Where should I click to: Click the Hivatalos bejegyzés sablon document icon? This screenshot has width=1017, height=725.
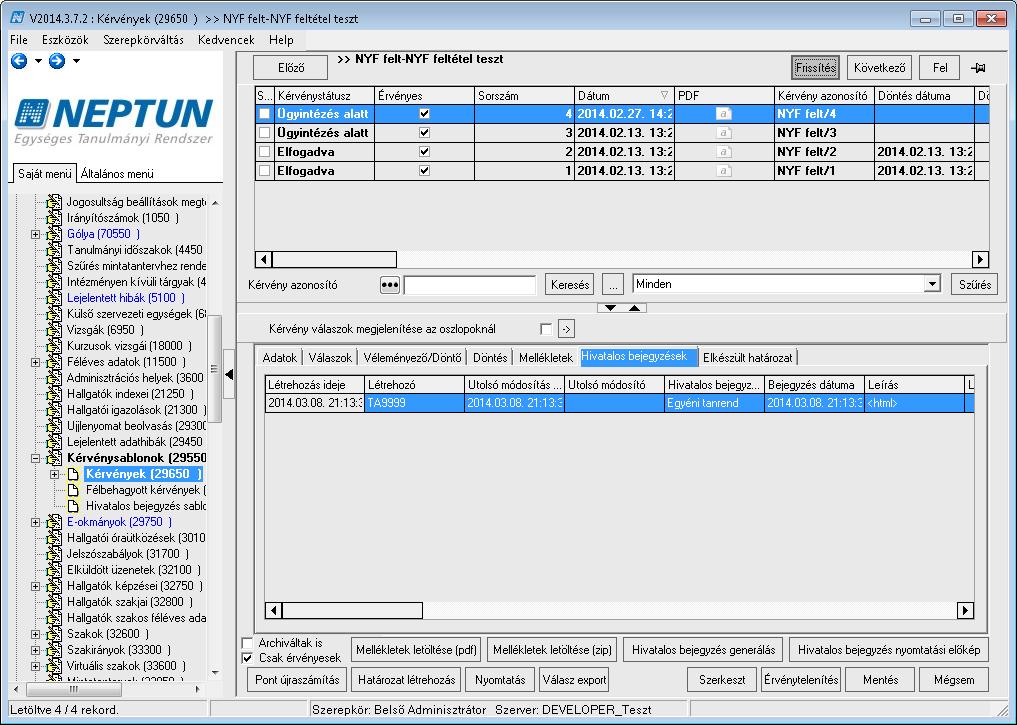pyautogui.click(x=74, y=506)
